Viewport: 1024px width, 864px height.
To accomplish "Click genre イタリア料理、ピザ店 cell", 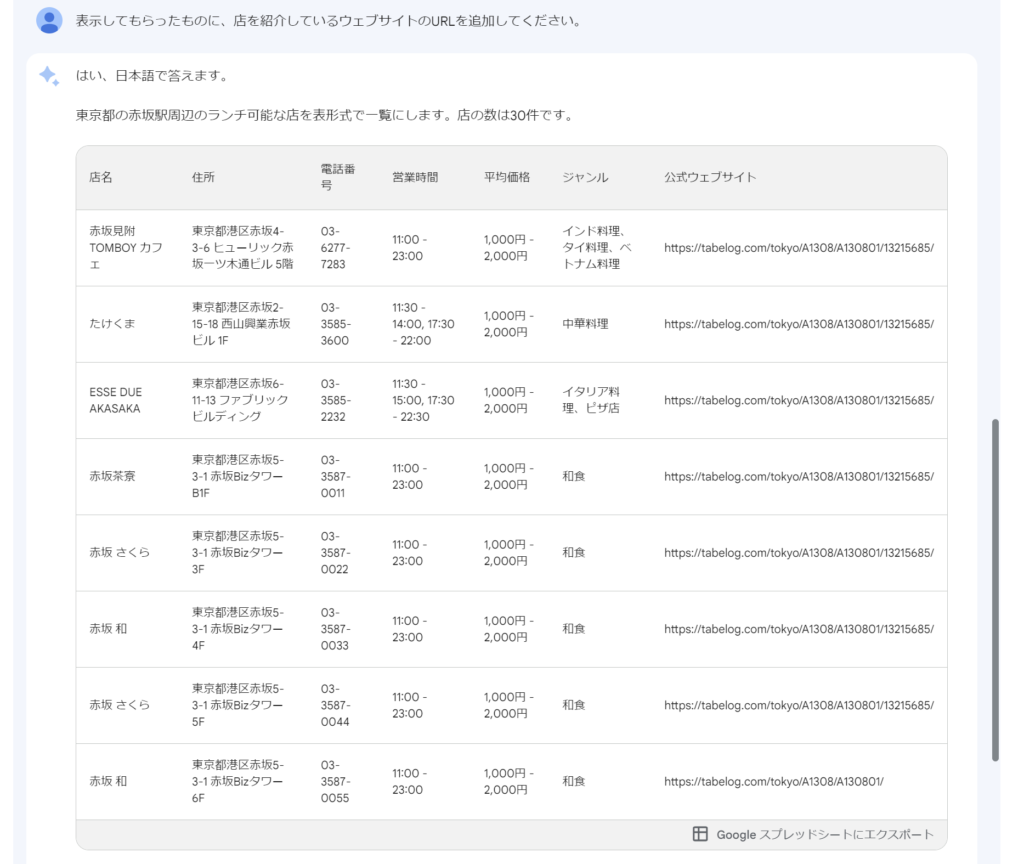I will (591, 400).
